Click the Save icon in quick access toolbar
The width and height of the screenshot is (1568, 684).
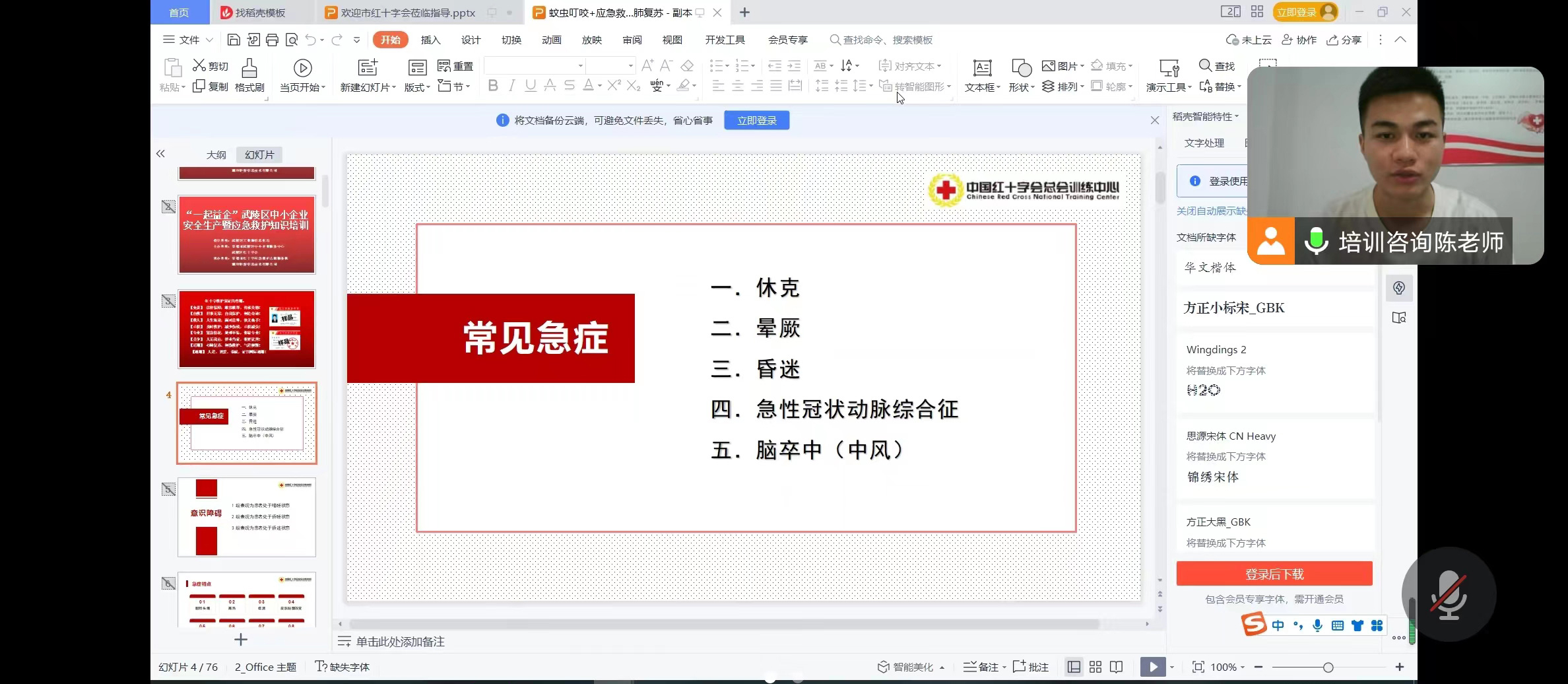click(x=233, y=40)
